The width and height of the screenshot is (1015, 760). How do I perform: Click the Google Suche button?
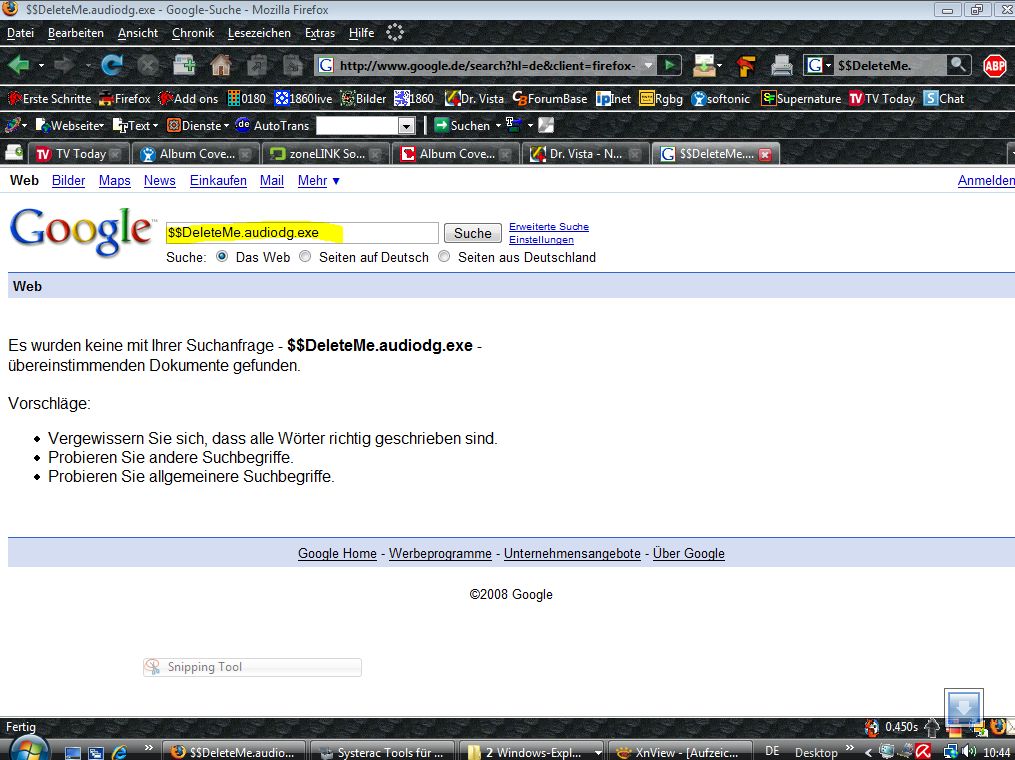coord(473,233)
